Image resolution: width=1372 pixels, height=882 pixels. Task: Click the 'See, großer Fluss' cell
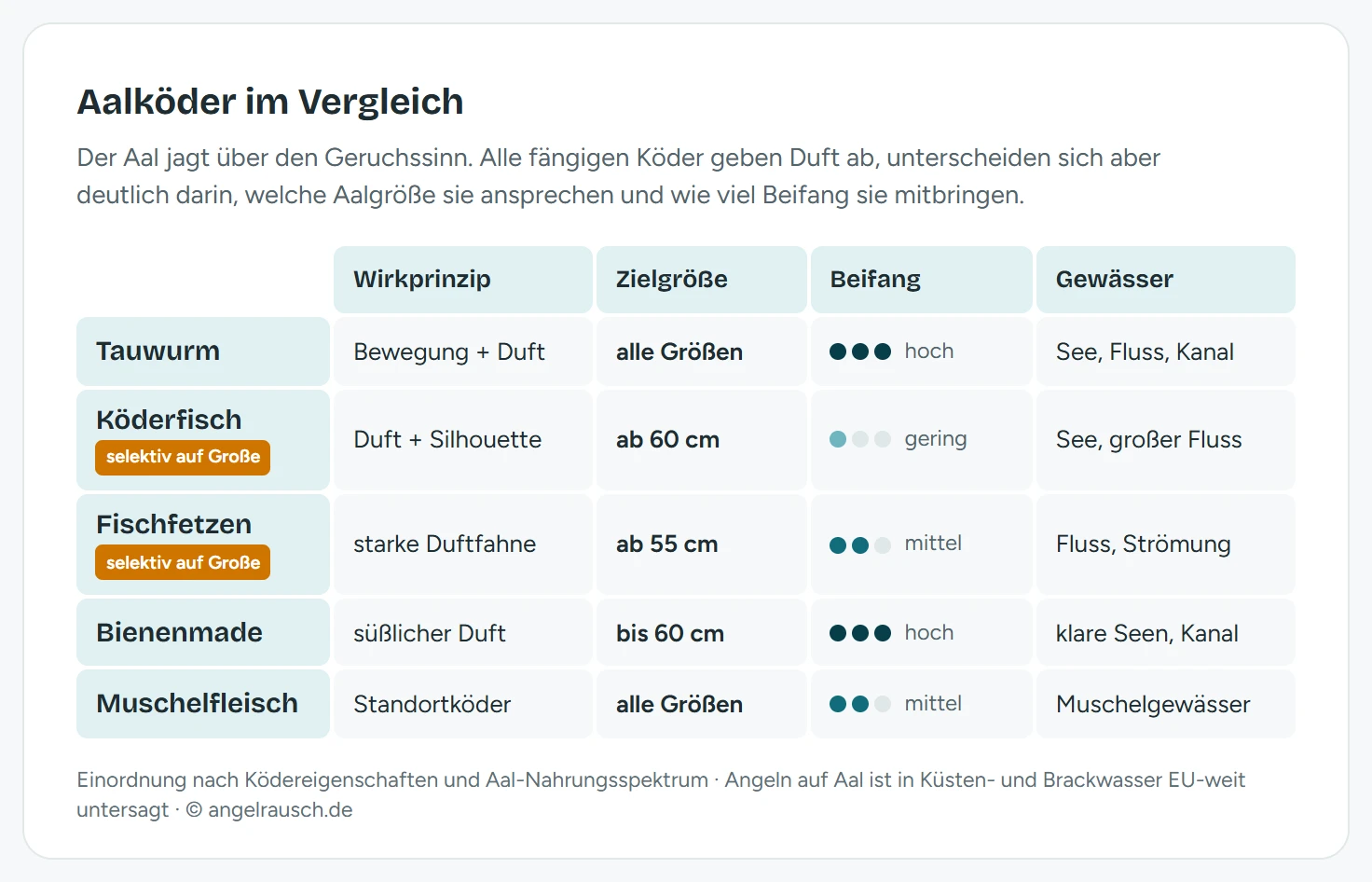[1166, 440]
